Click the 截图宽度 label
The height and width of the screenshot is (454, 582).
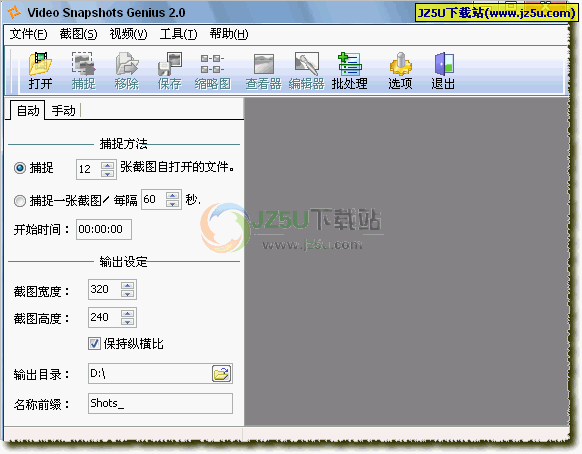click(42, 292)
